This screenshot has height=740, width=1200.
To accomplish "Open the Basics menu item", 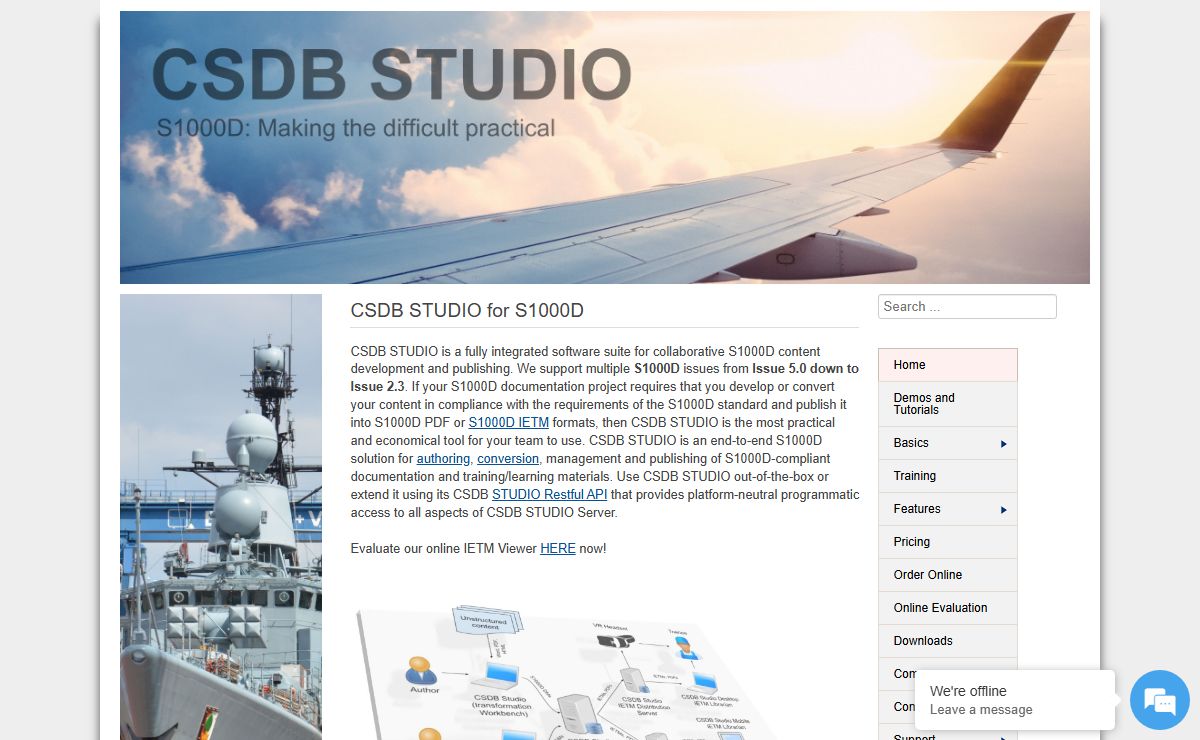I will pos(947,443).
